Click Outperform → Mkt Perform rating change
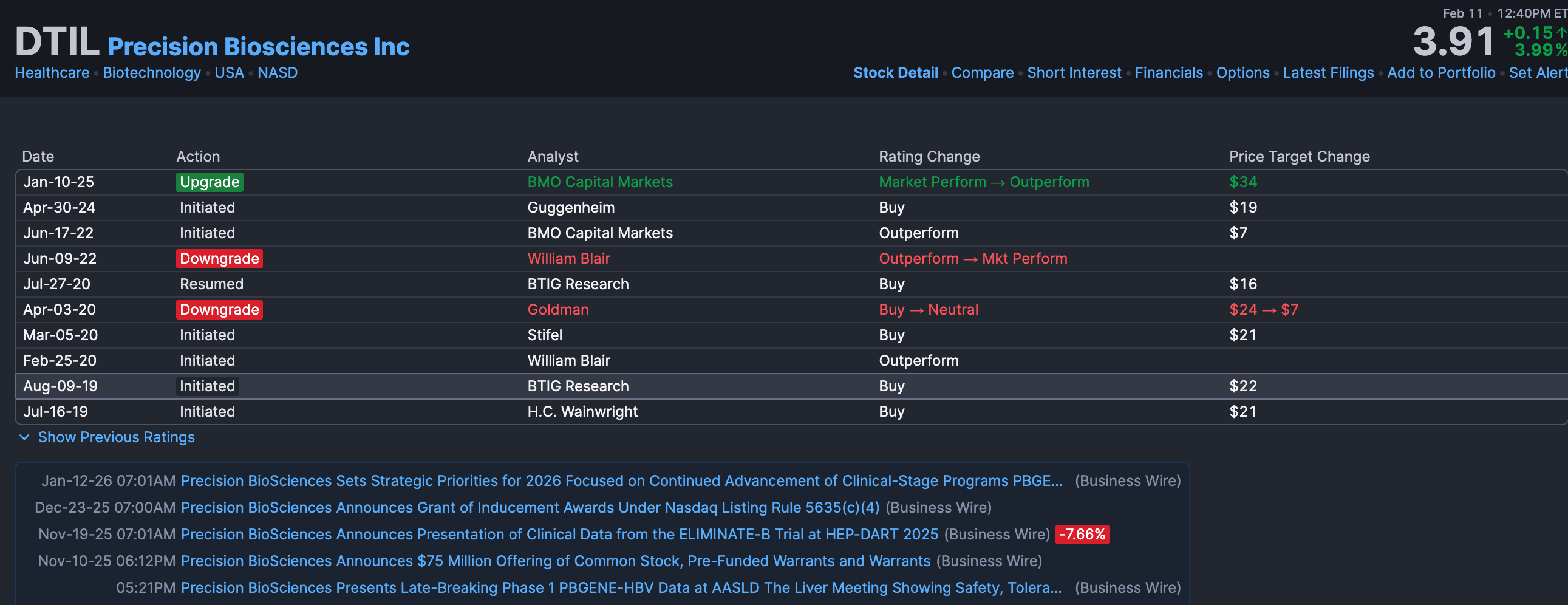 click(973, 259)
